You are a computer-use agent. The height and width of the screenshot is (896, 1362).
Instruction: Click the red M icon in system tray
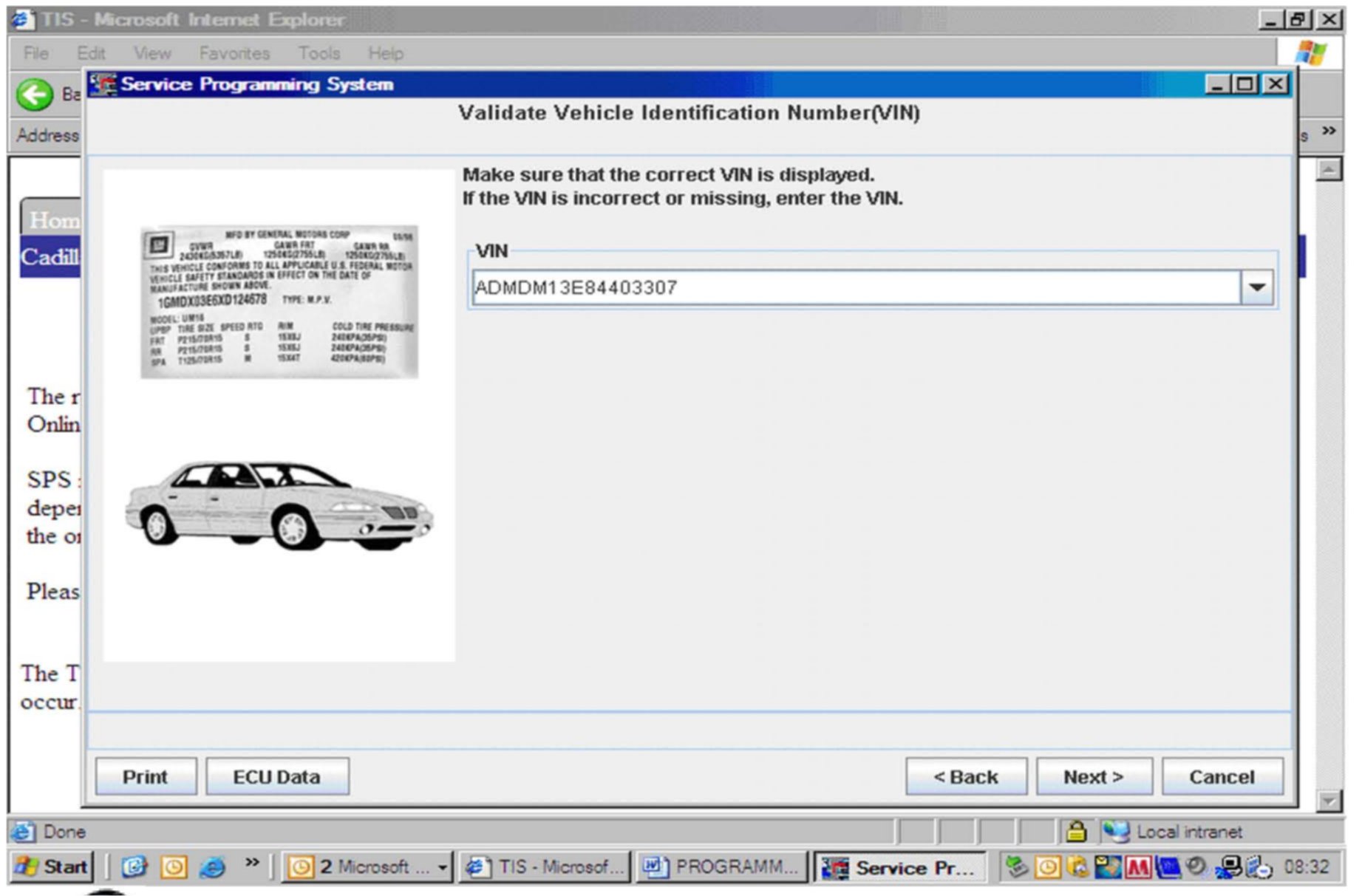tap(1137, 866)
